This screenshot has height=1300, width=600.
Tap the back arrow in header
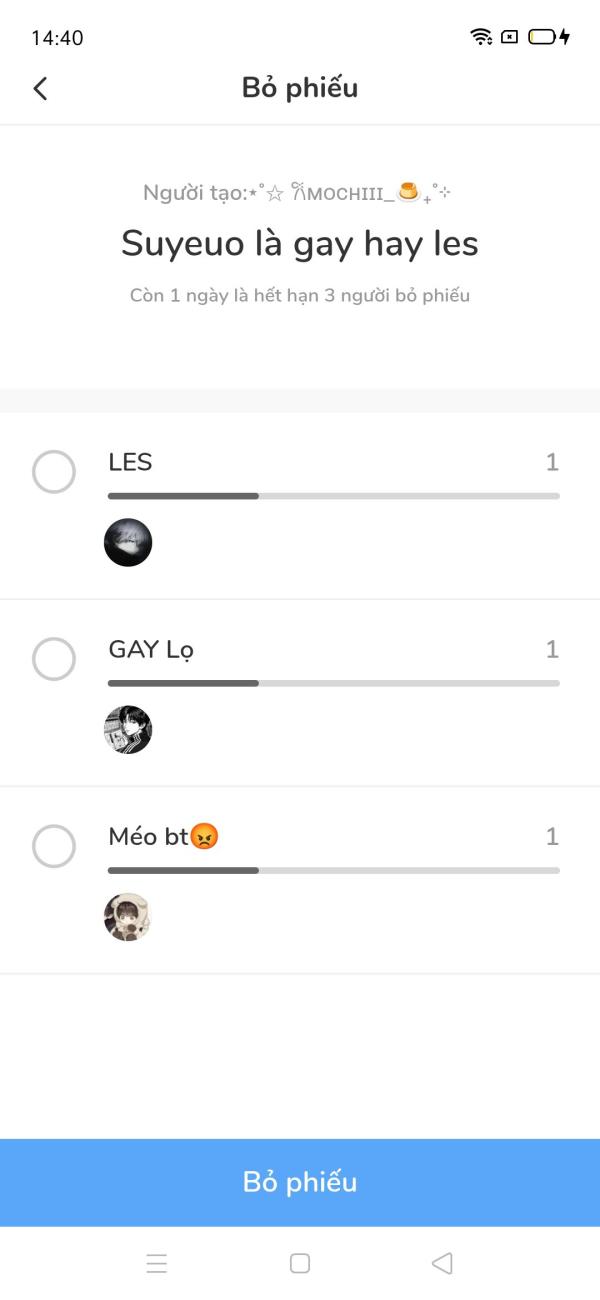pos(40,88)
